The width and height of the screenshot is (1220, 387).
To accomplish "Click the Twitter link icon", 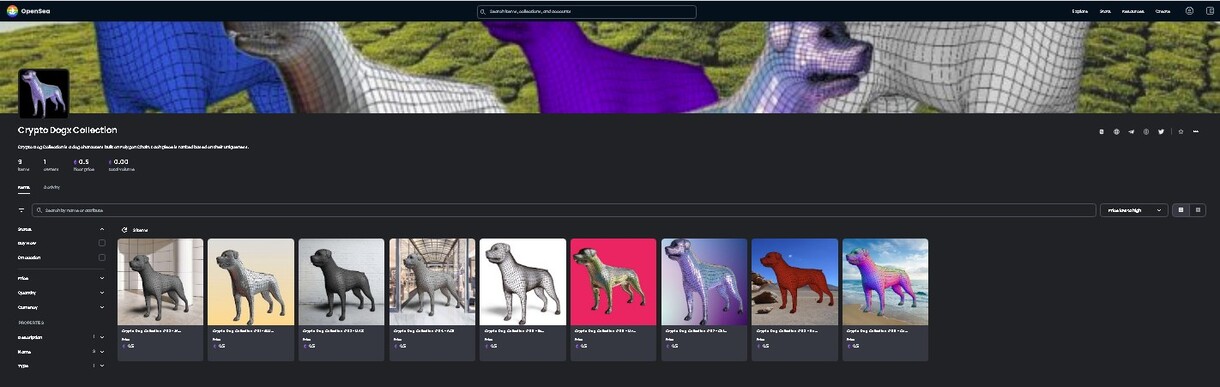I will [1161, 132].
